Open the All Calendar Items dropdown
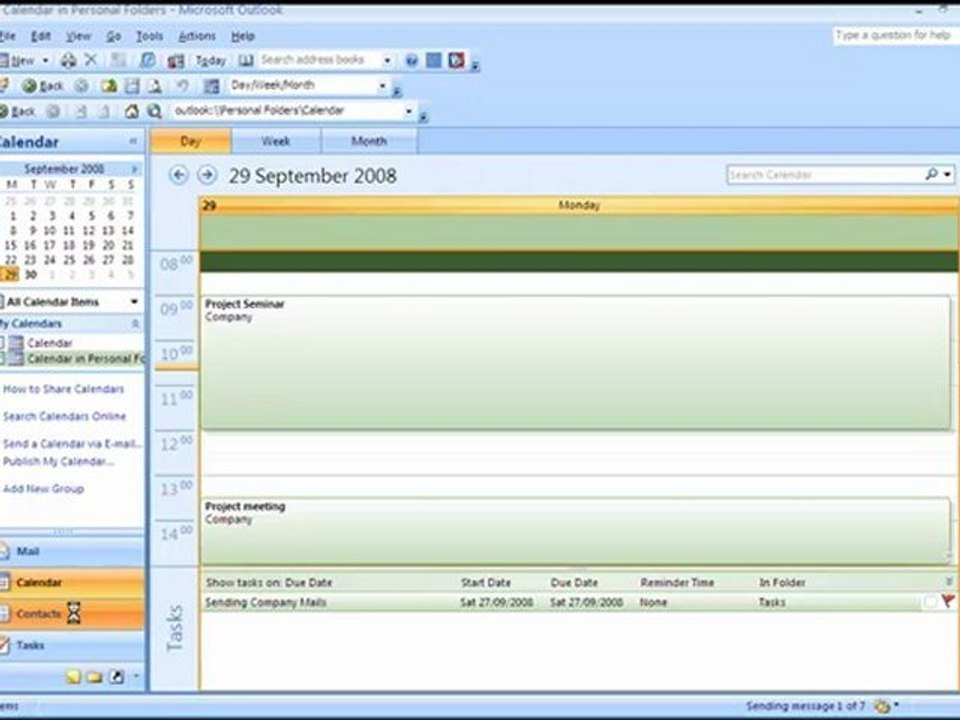 pos(134,301)
